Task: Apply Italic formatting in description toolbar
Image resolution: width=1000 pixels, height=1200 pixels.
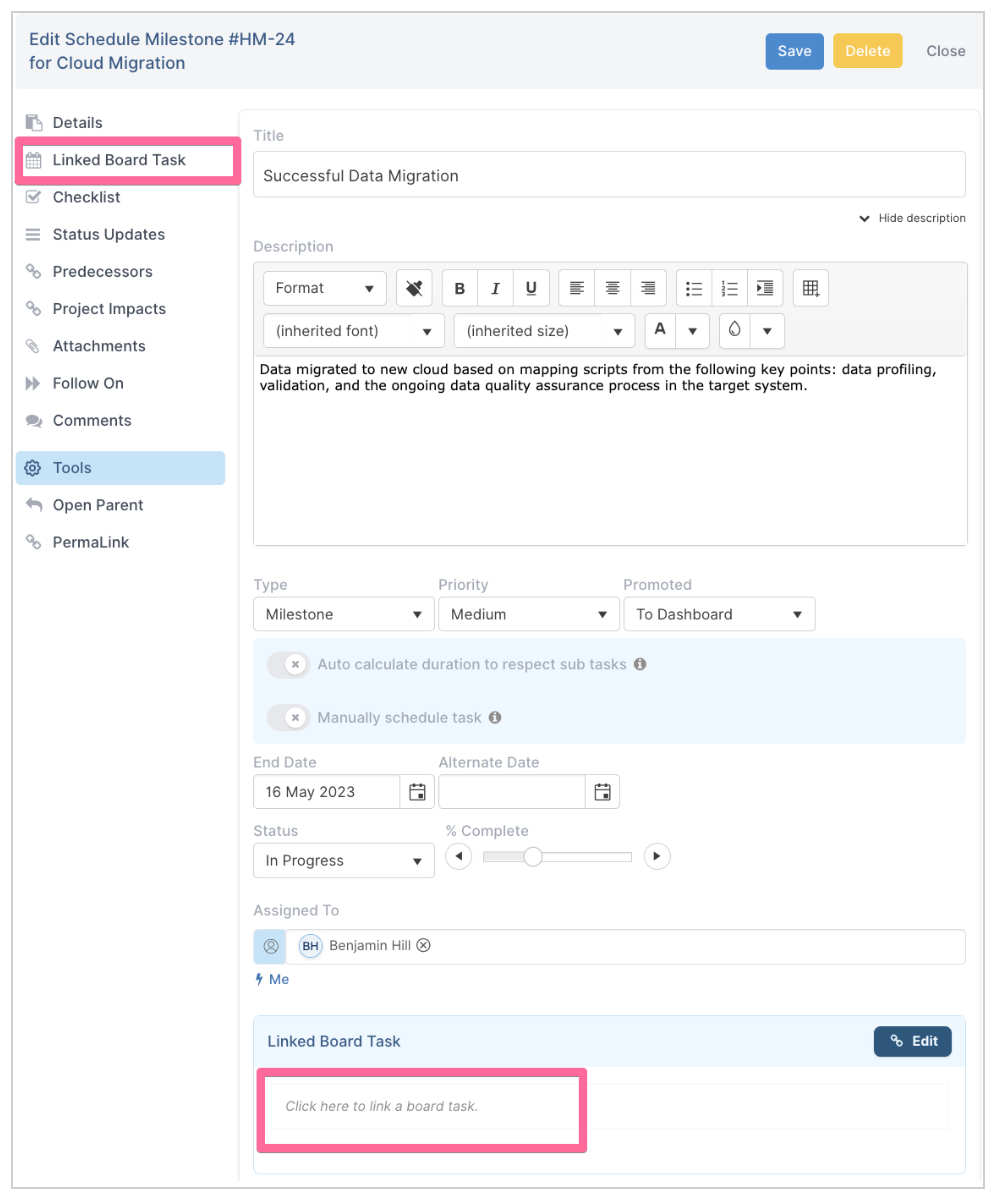Action: point(495,288)
